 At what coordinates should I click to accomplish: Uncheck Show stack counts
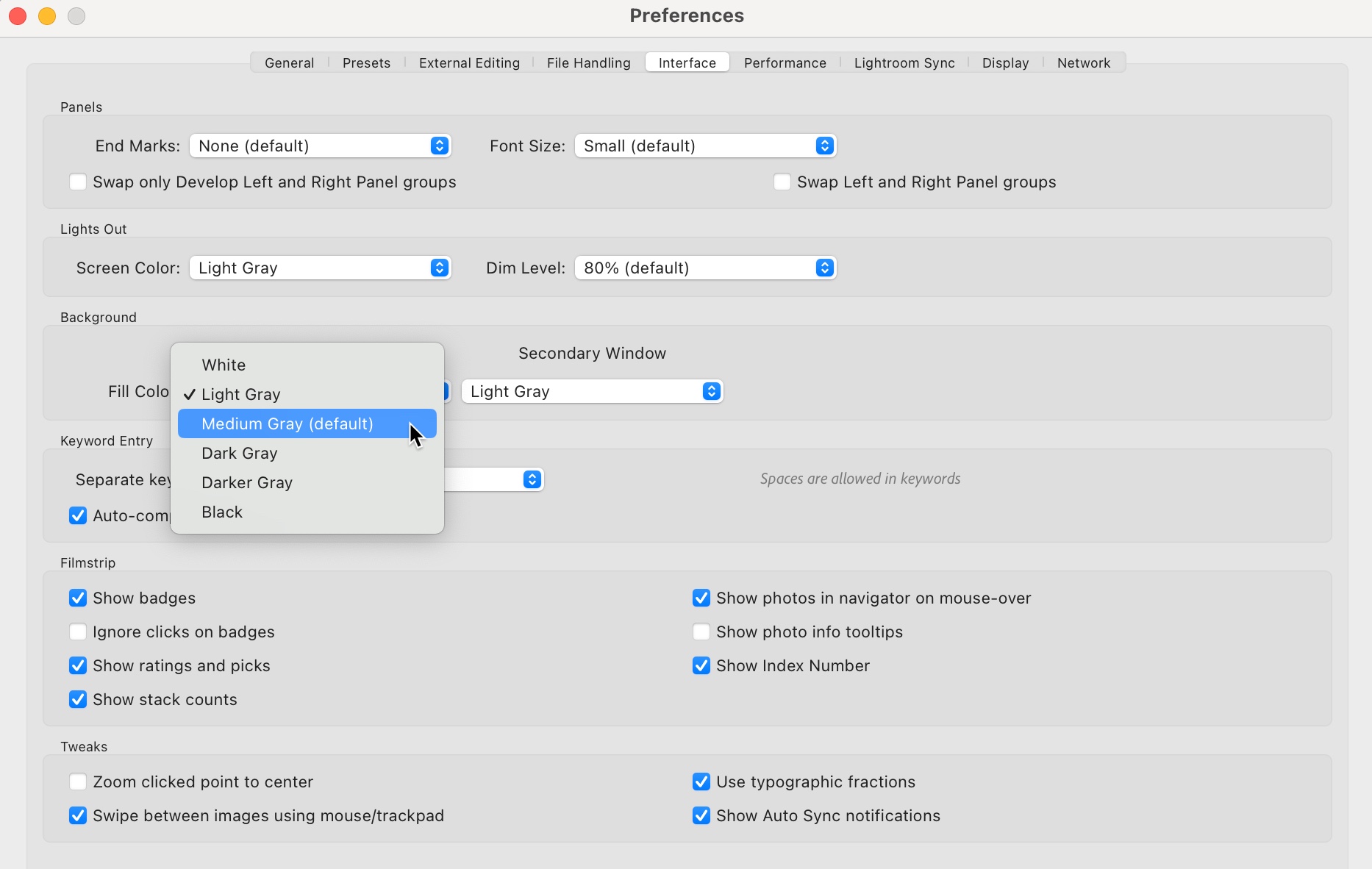tap(78, 699)
